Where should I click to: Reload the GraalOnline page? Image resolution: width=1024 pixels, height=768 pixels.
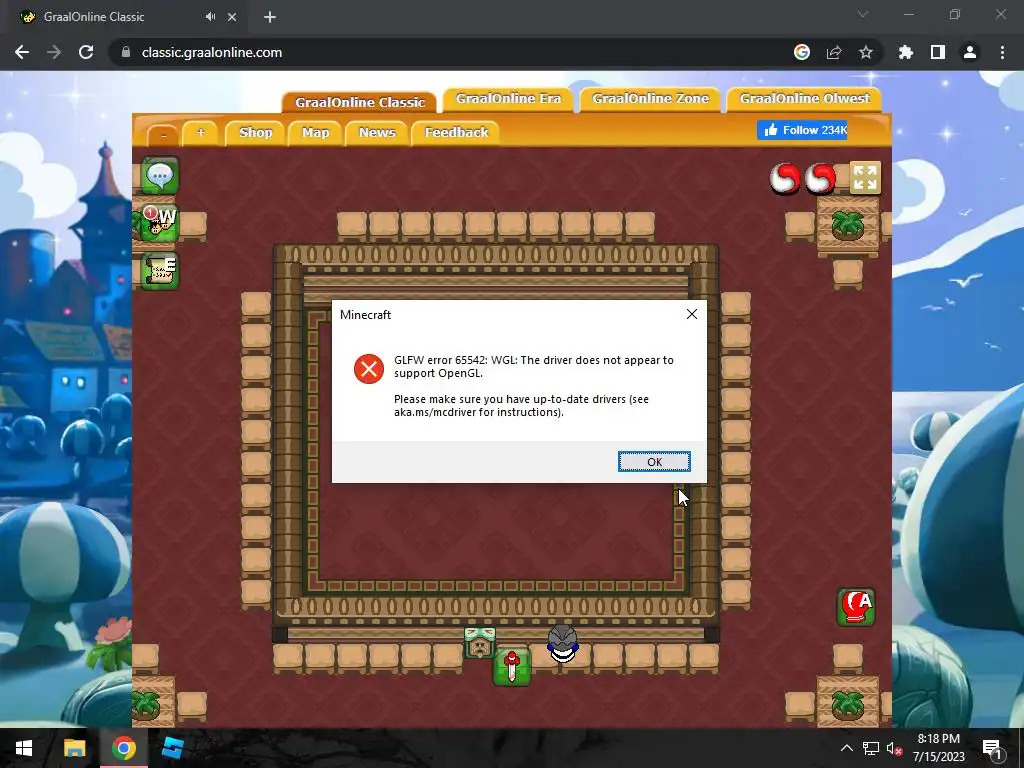tap(86, 52)
